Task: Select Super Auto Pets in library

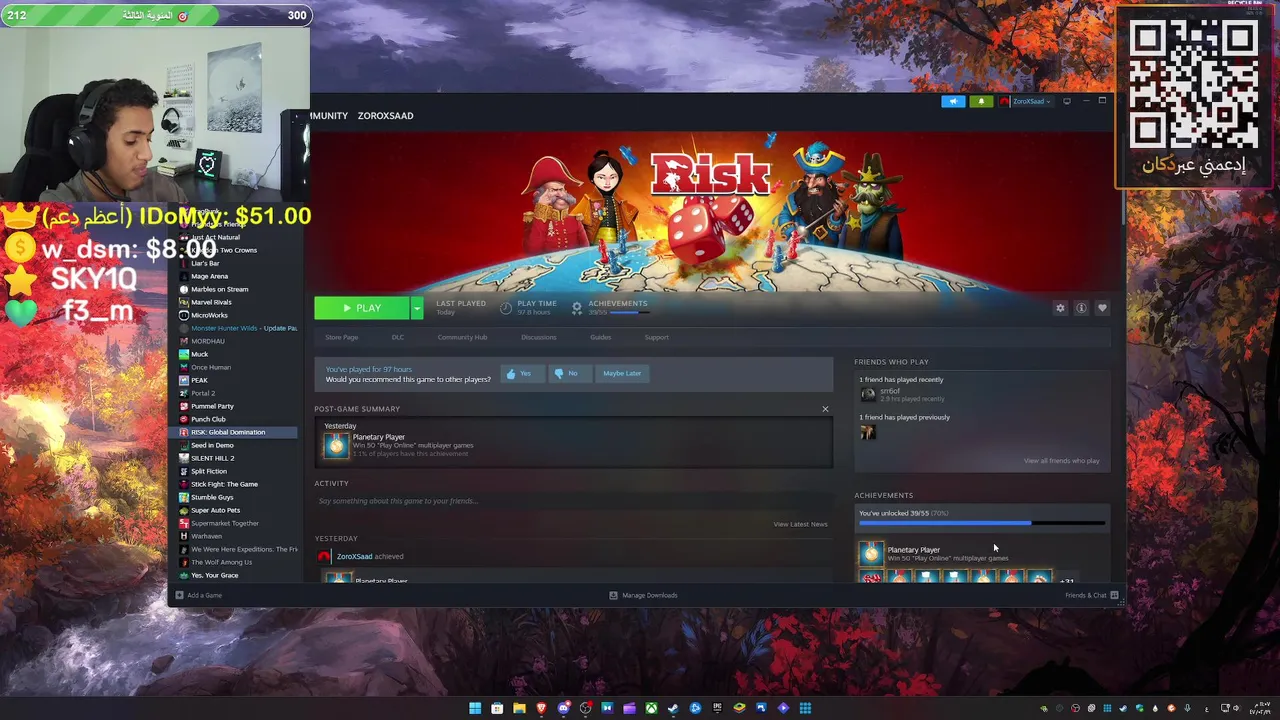Action: pos(215,510)
